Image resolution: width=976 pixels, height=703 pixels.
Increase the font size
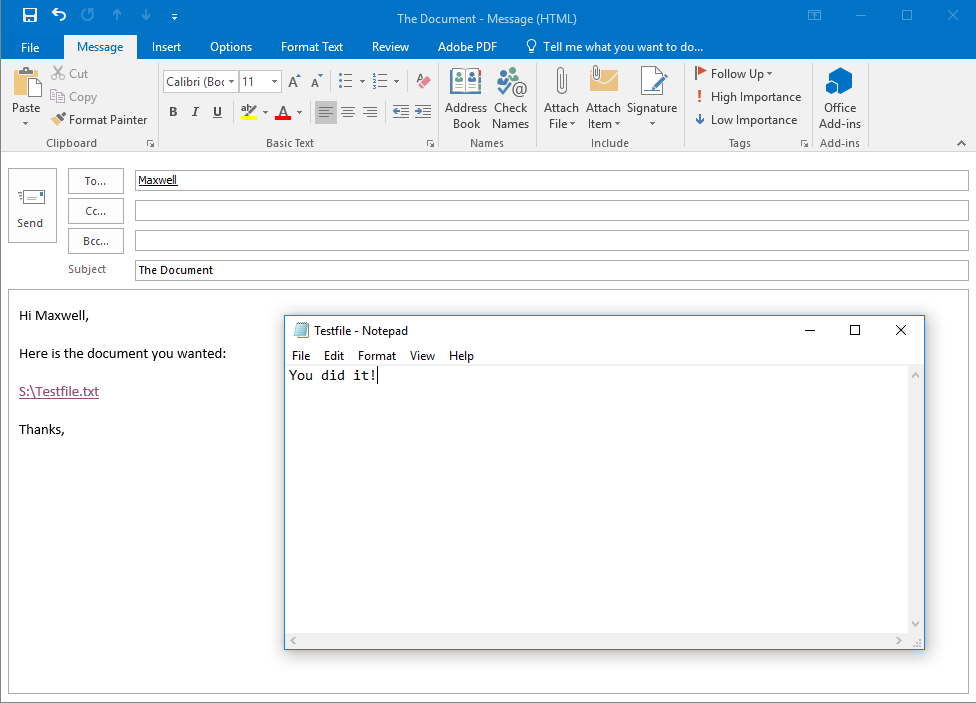point(294,82)
